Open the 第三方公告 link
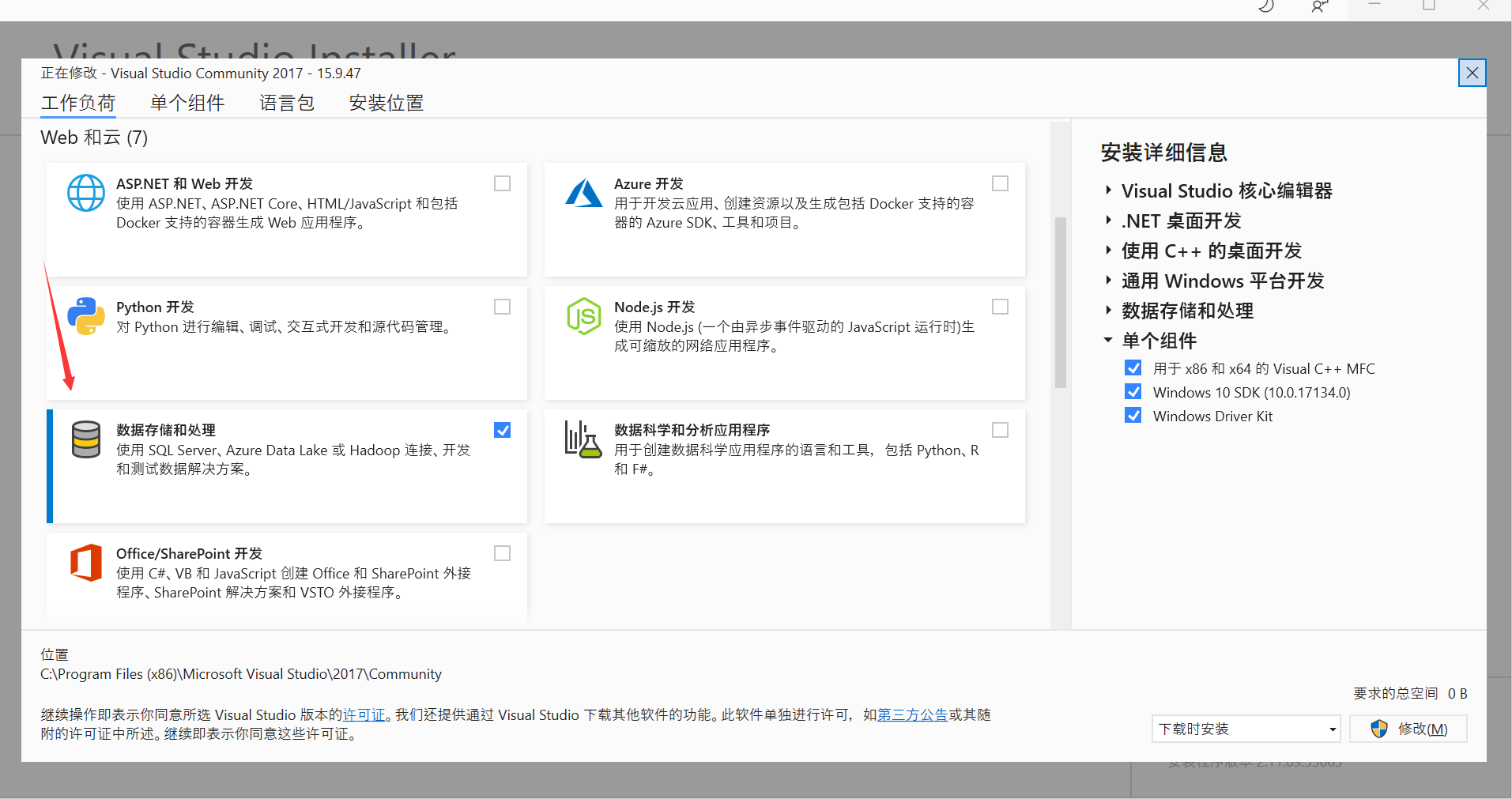Viewport: 1512px width, 799px height. coord(913,715)
